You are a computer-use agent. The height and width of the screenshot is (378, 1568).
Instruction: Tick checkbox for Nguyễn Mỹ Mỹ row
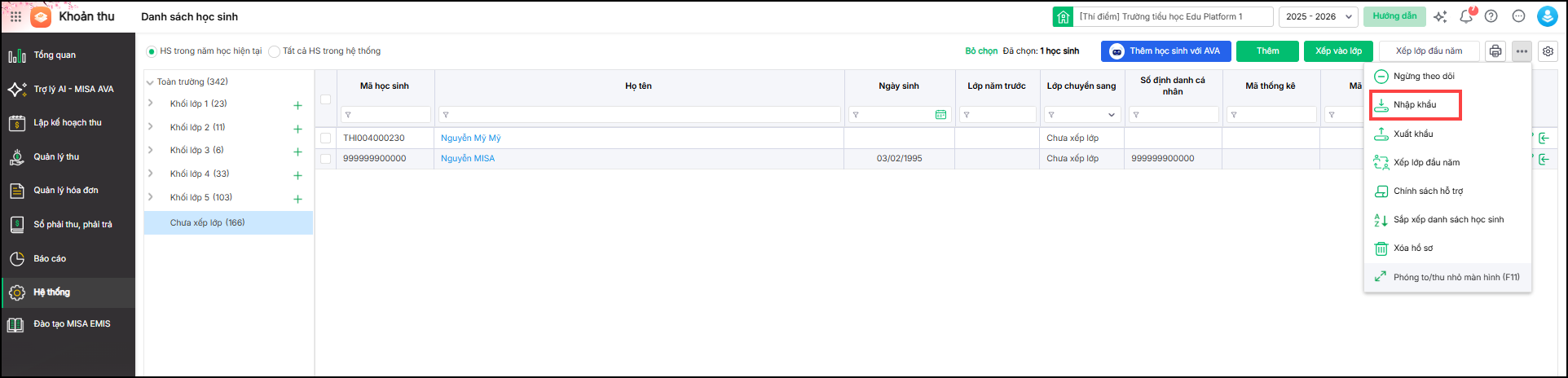tap(326, 138)
